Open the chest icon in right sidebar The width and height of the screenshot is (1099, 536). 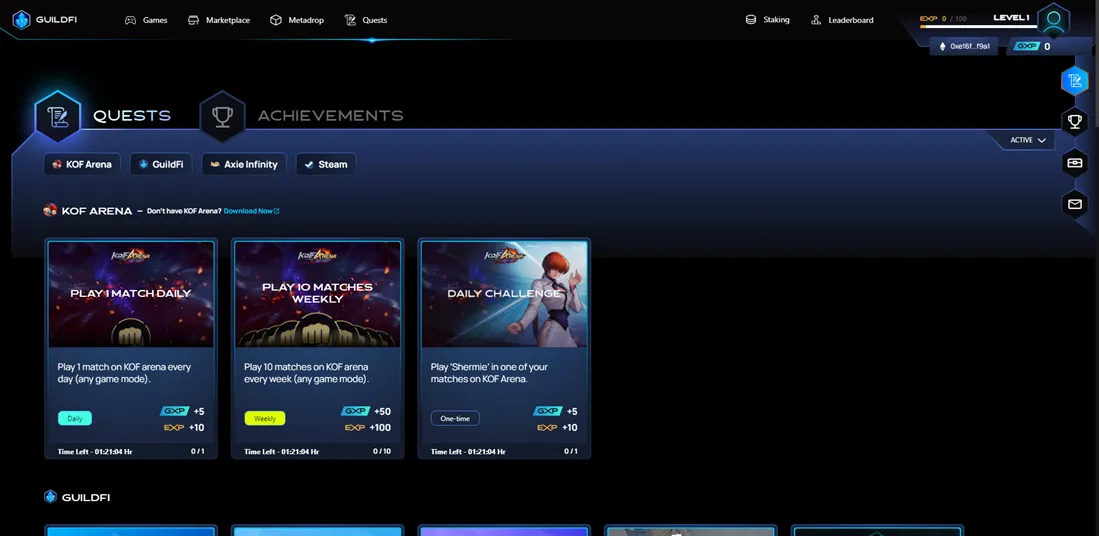click(x=1074, y=163)
